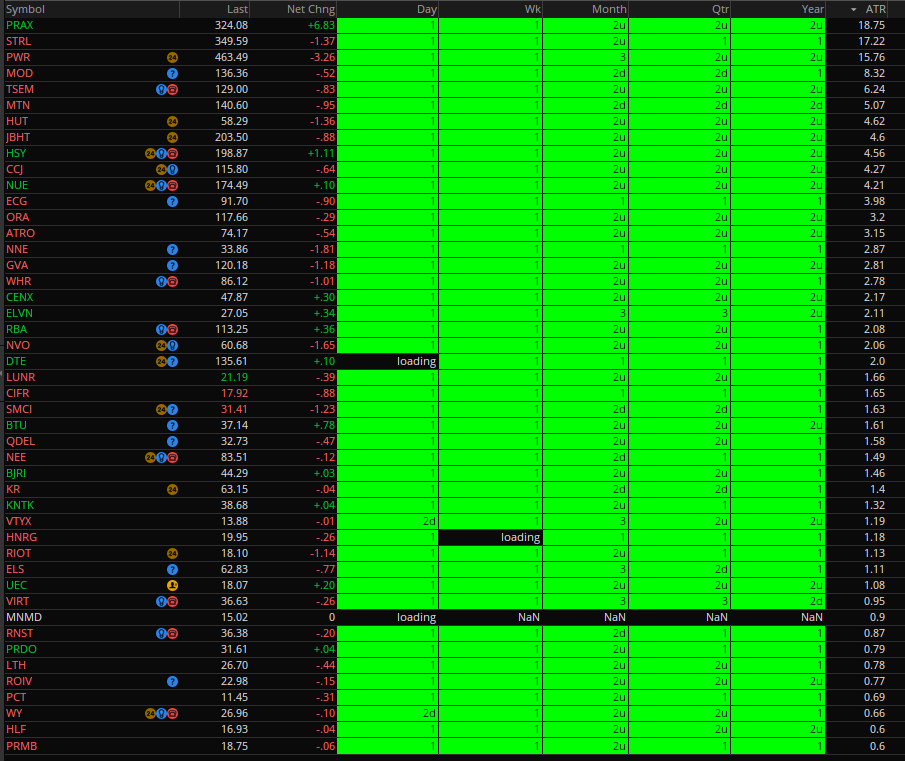Sort by the Month column header

coord(609,9)
